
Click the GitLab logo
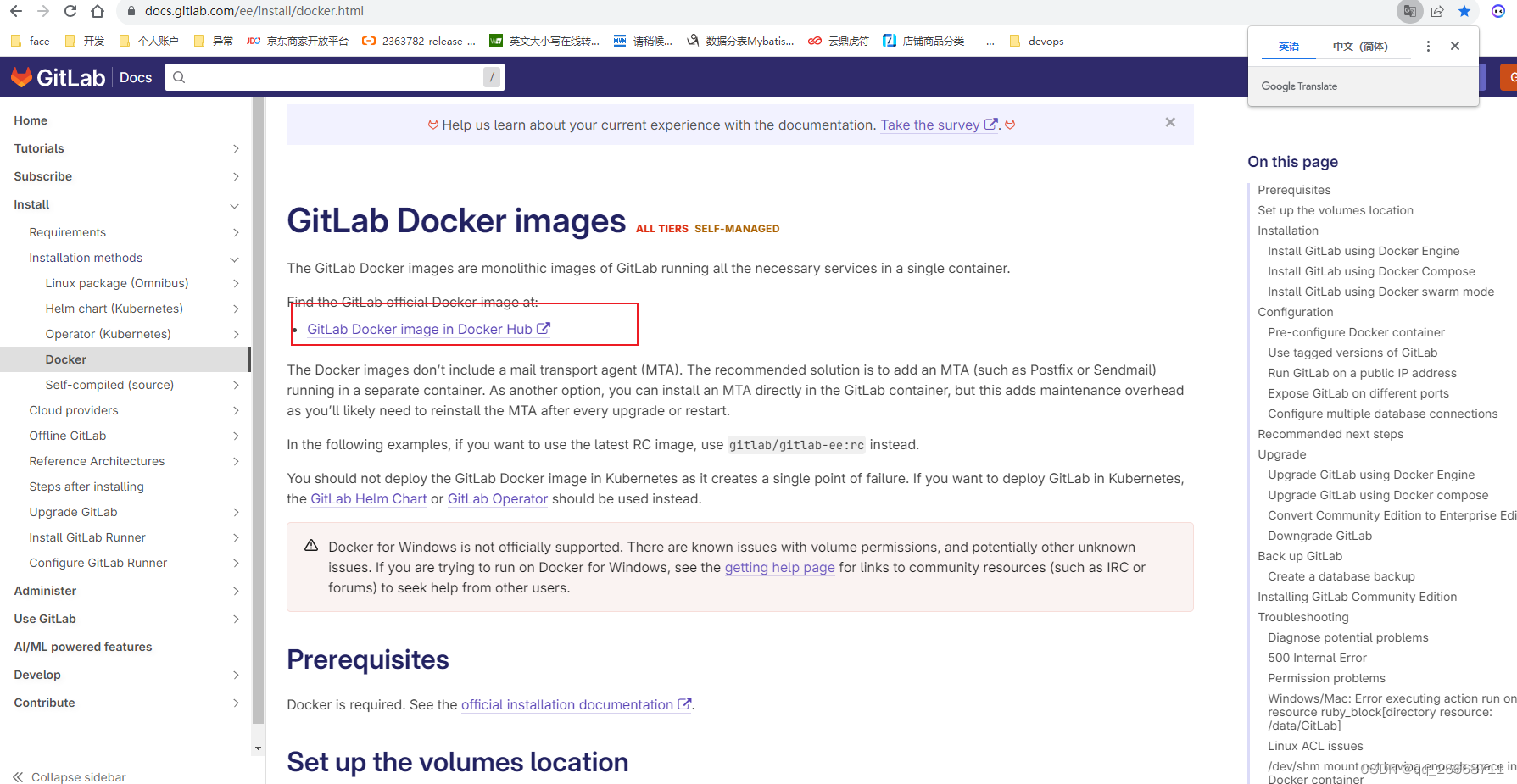coord(58,77)
